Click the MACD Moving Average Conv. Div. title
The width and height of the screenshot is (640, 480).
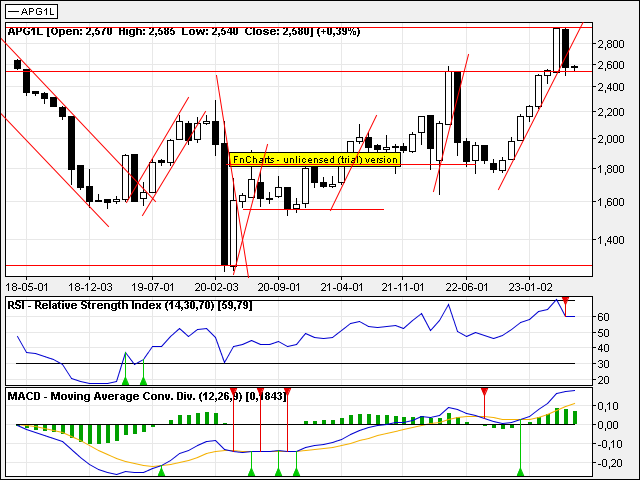tap(147, 396)
